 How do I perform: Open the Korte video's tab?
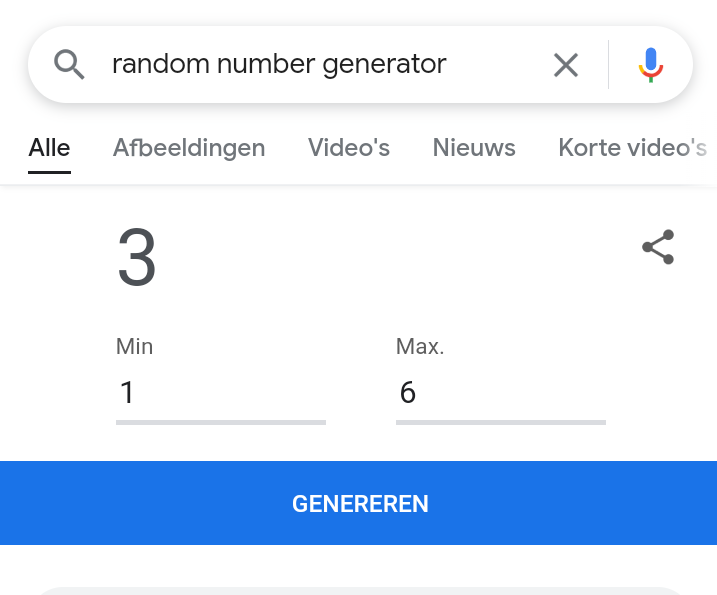tap(632, 148)
